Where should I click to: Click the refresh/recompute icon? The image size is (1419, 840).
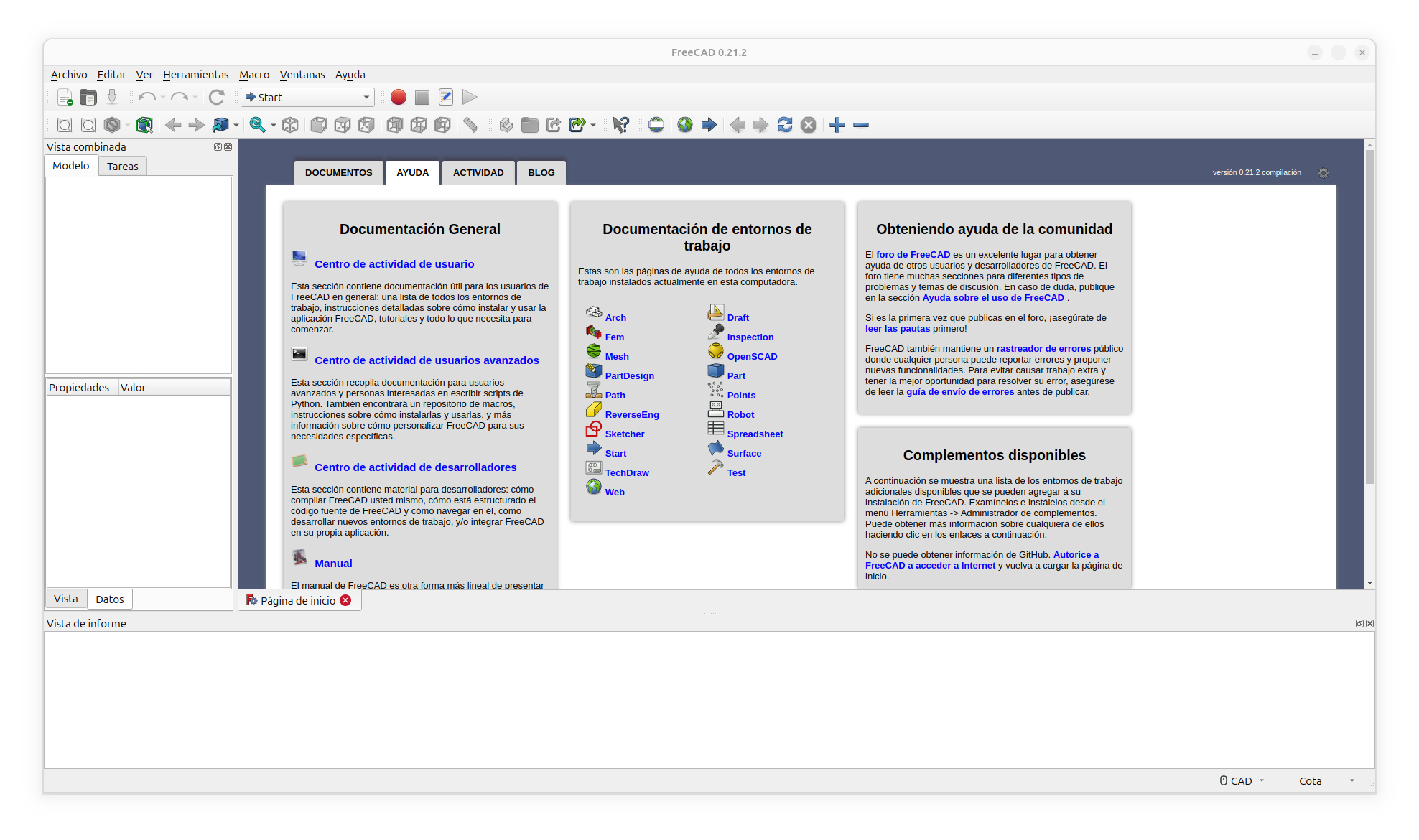click(216, 97)
